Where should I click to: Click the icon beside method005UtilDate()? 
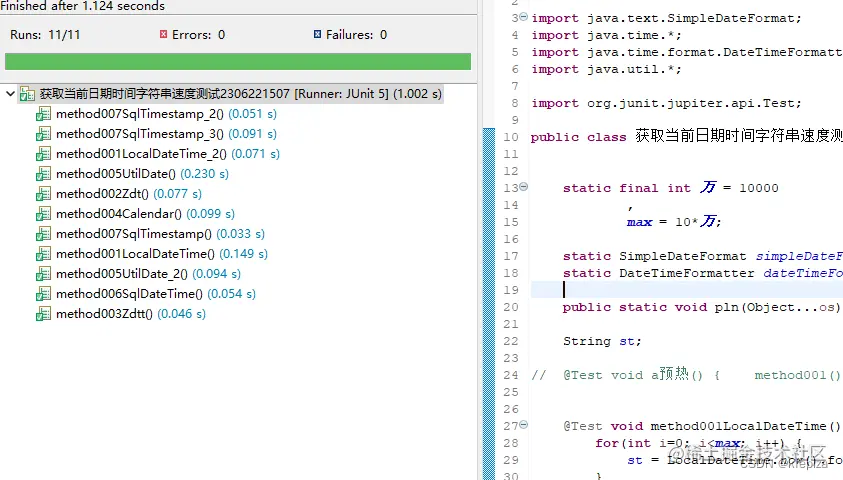point(44,174)
